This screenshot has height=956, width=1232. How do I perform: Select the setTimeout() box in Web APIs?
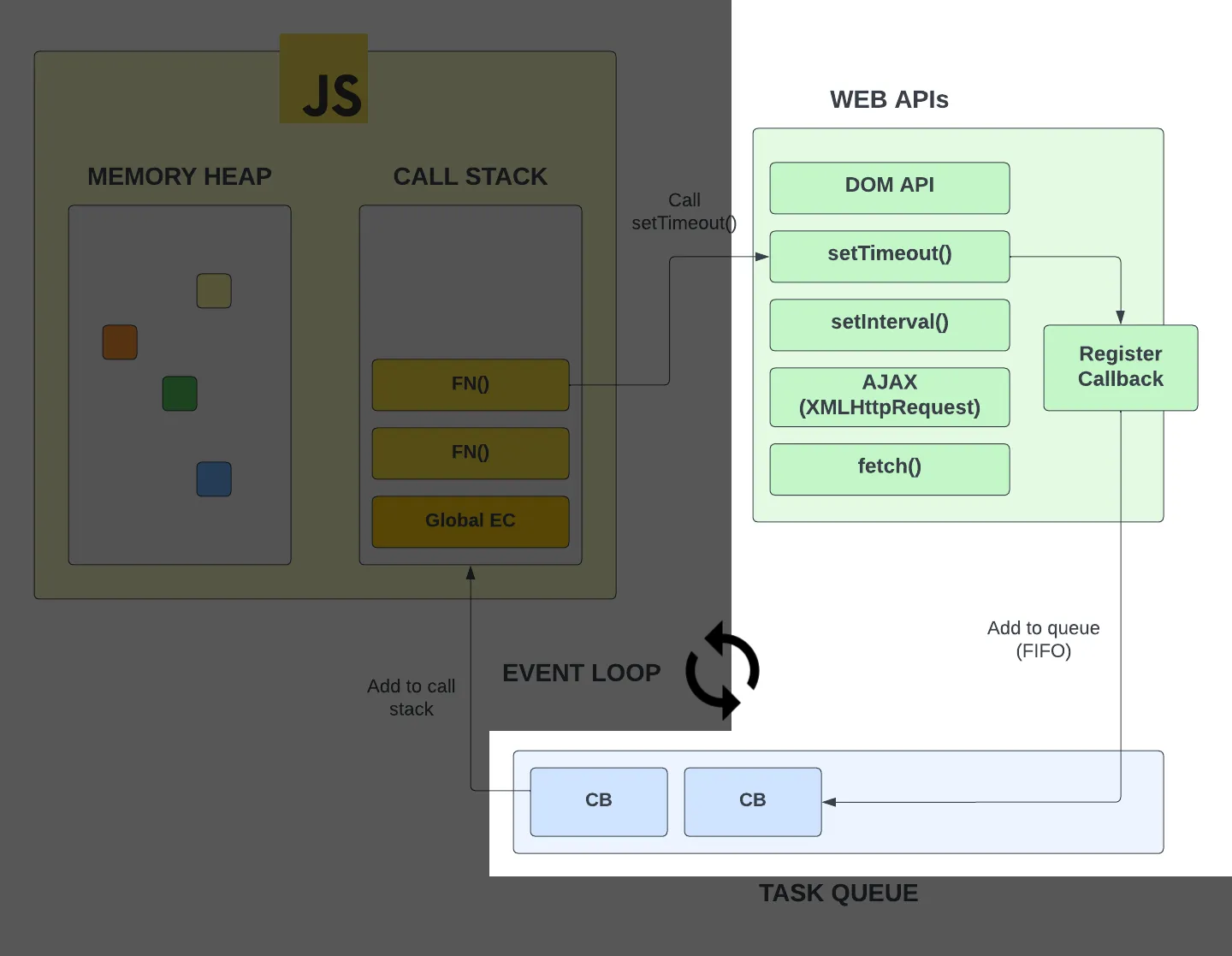(x=889, y=256)
